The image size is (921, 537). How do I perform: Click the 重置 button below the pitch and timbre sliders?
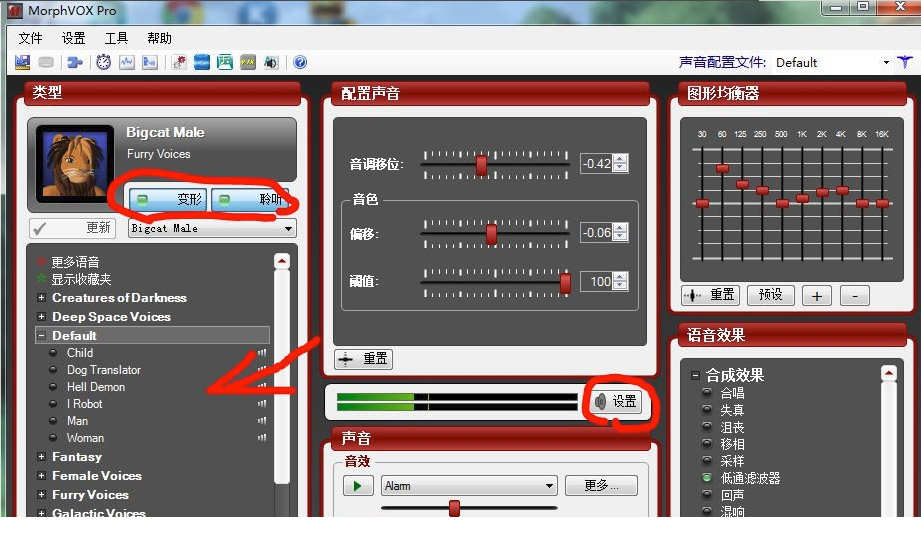(364, 358)
